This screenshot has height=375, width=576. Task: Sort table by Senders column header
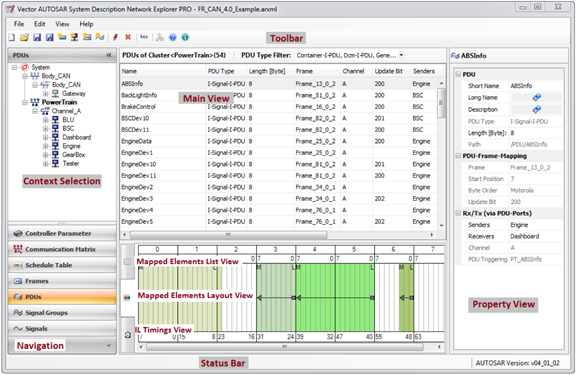(424, 71)
